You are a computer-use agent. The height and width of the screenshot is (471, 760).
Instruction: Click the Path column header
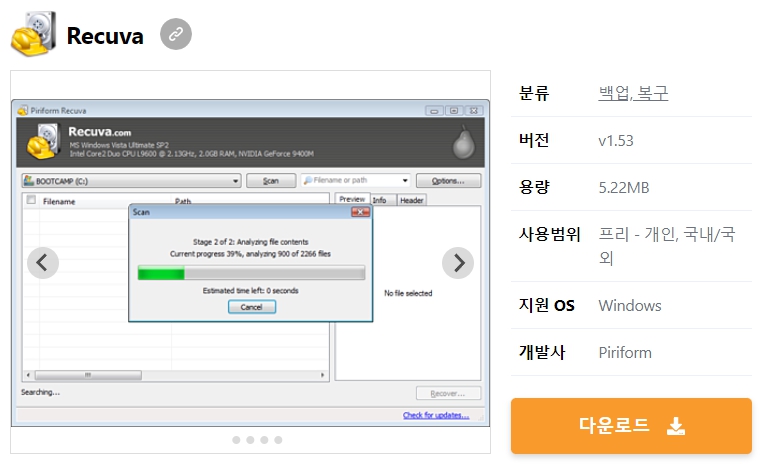pos(183,201)
